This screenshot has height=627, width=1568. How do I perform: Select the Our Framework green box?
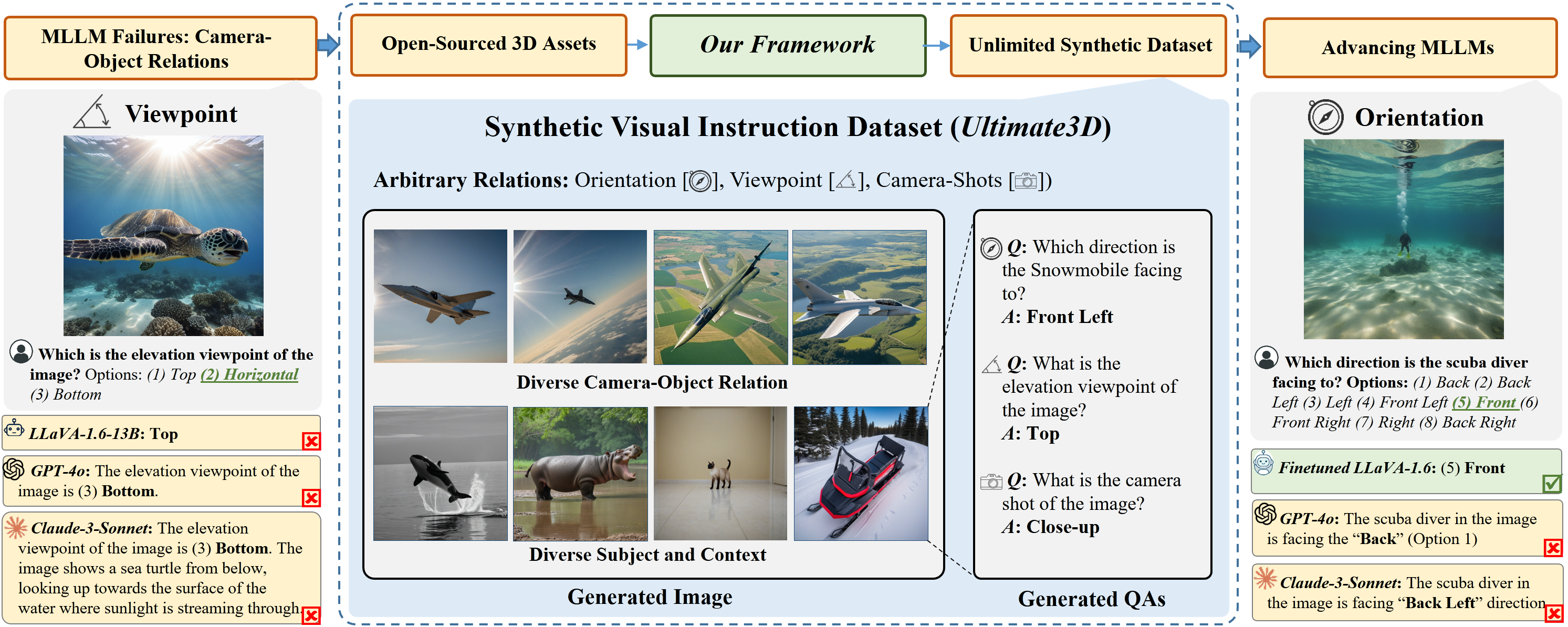[788, 46]
